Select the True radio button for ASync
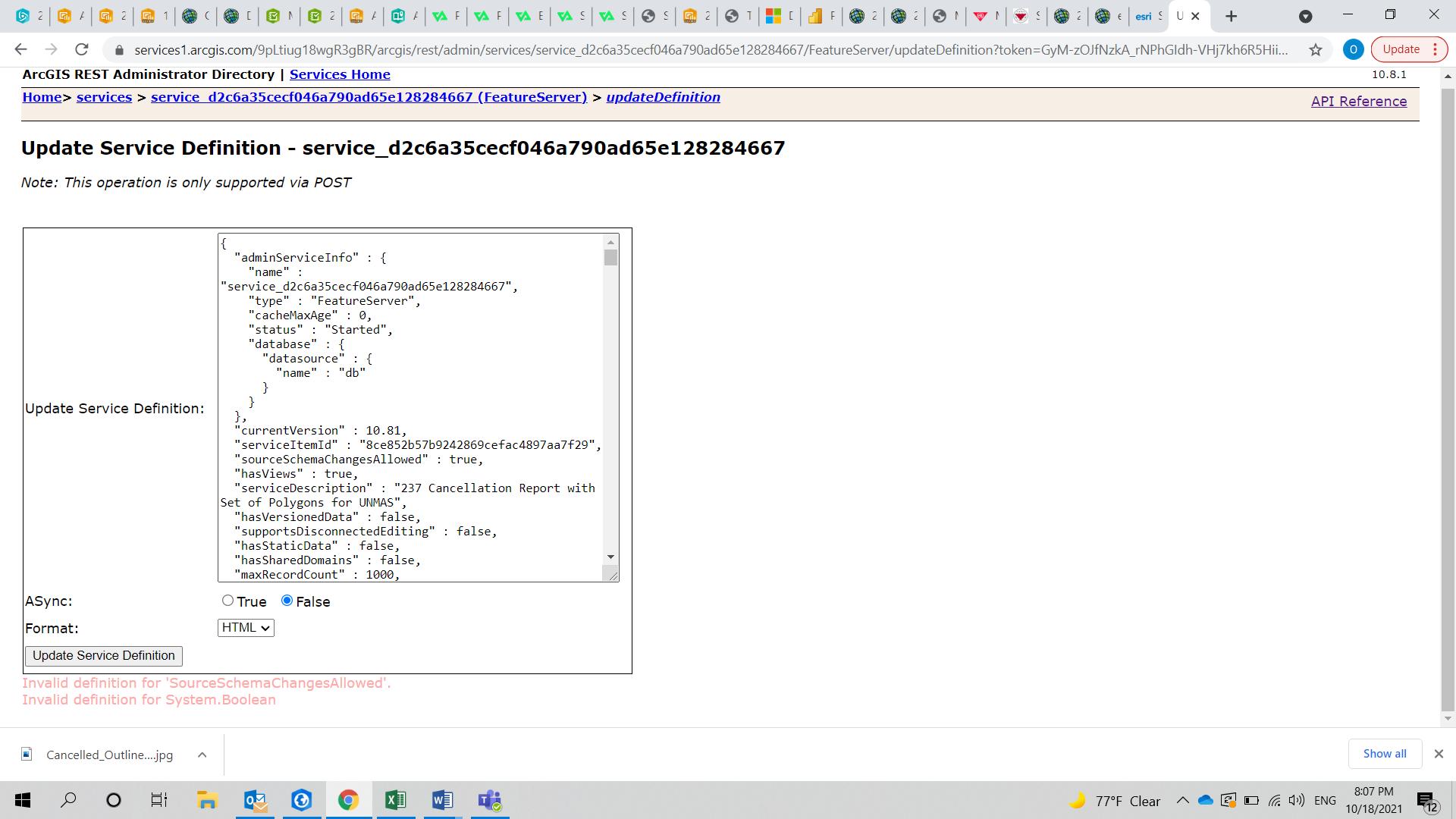1456x819 pixels. point(226,601)
